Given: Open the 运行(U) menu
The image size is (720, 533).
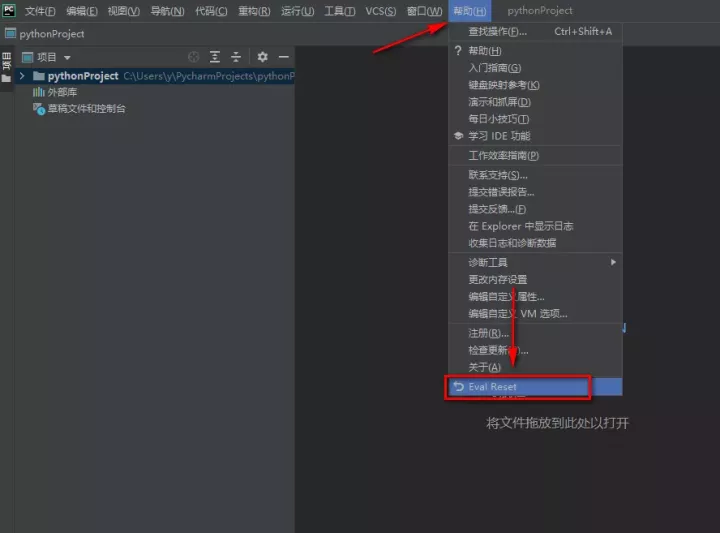Looking at the screenshot, I should pos(297,11).
